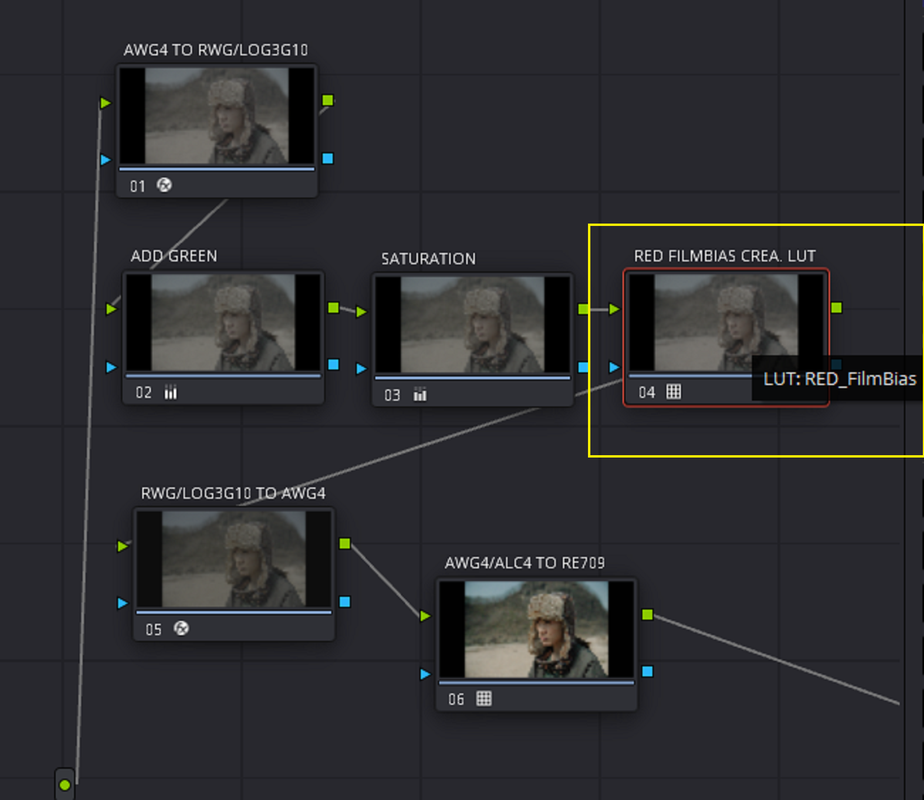
Task: Select the AWG4 TO RWG/LOG3G10 node thumbnail
Action: click(217, 115)
